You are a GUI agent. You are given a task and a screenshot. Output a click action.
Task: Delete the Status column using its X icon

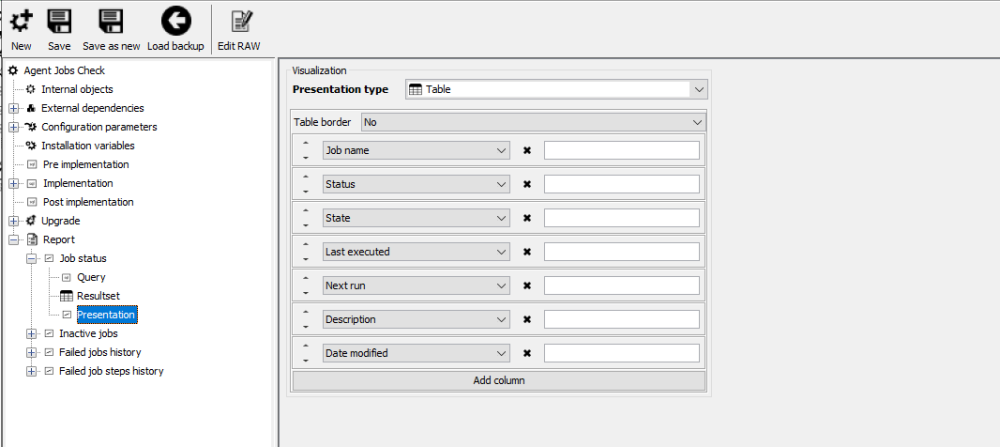click(x=527, y=185)
